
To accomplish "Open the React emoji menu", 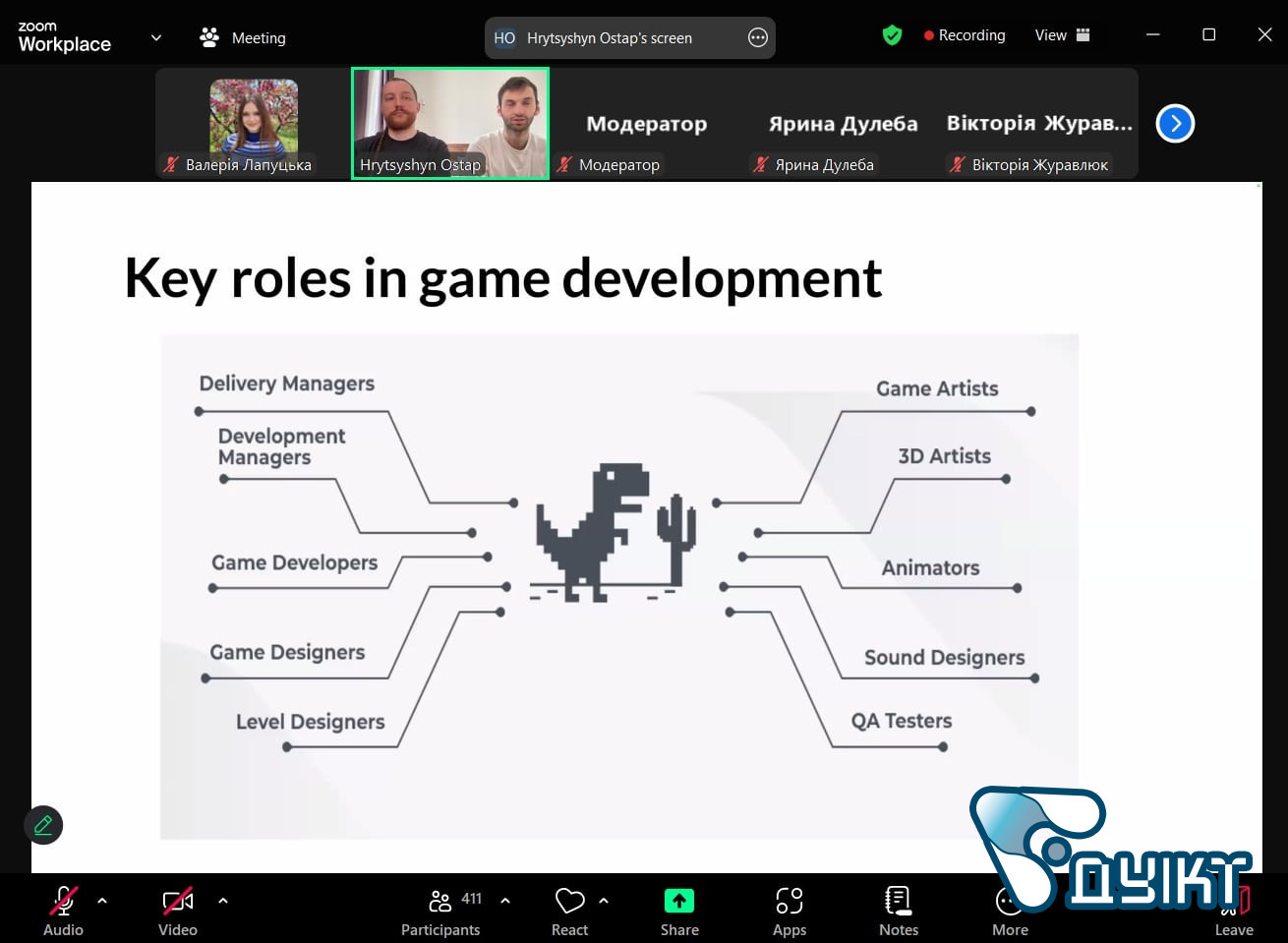I will [x=569, y=912].
